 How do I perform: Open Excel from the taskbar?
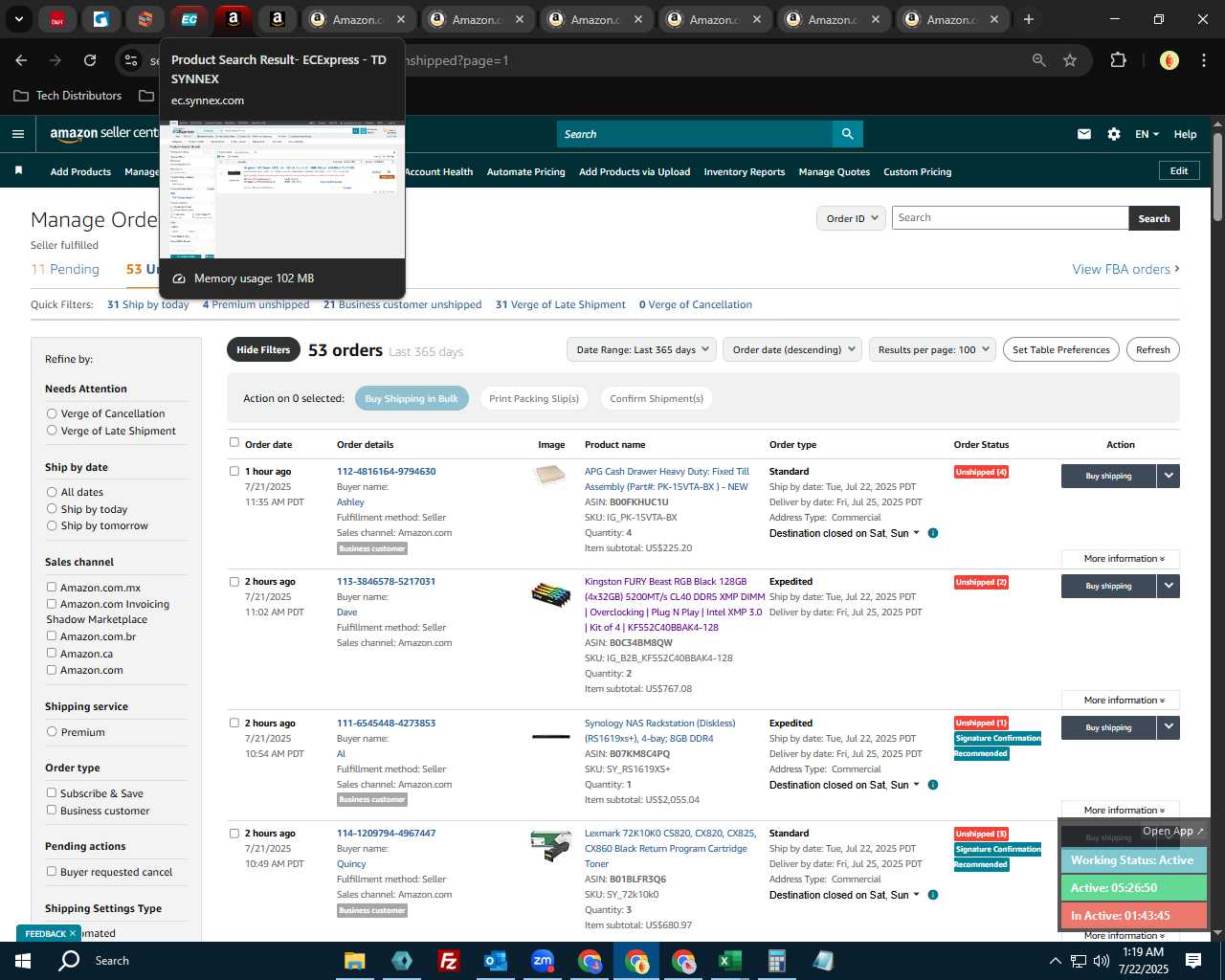pos(730,961)
